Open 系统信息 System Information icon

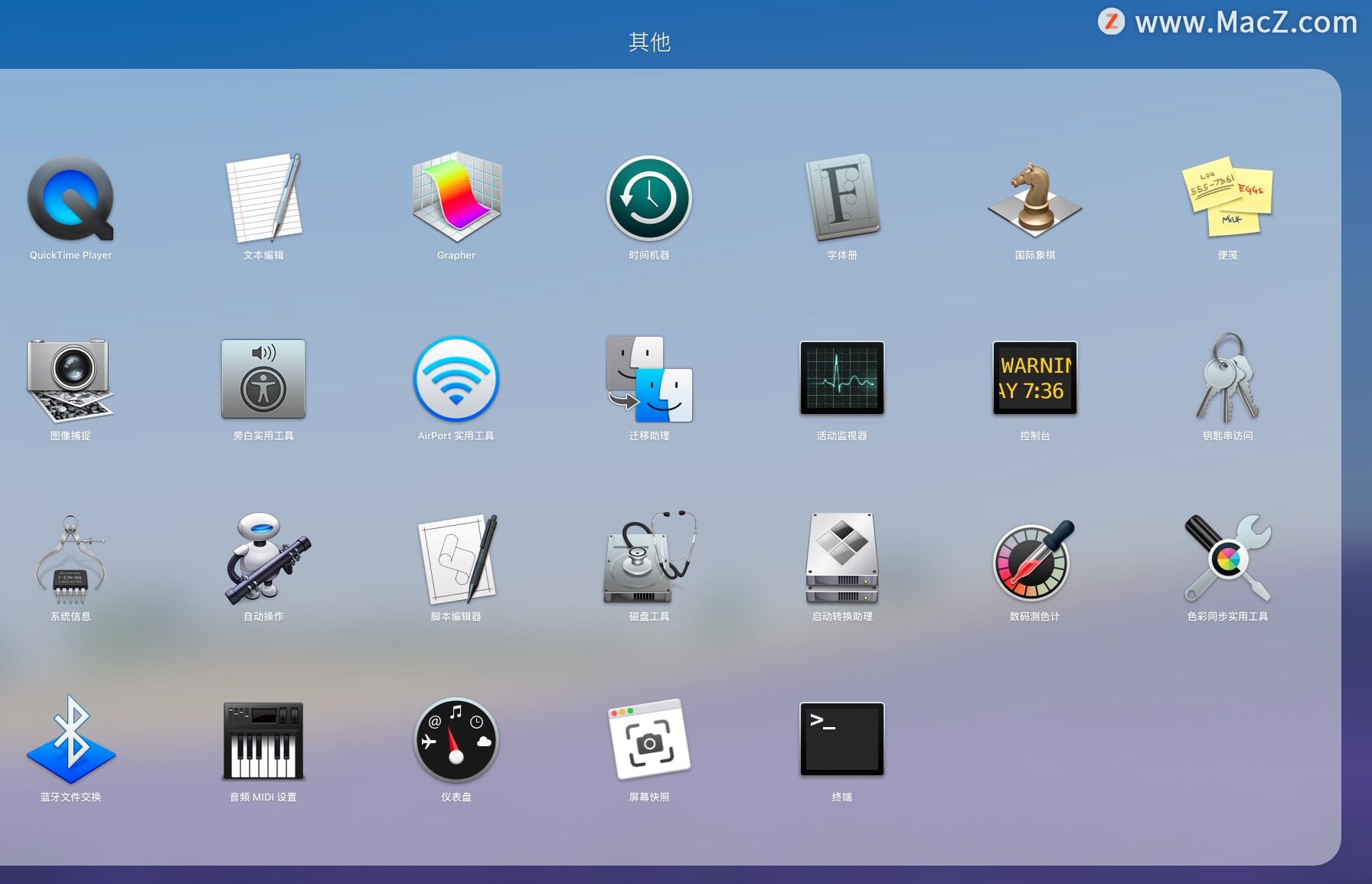(70, 559)
